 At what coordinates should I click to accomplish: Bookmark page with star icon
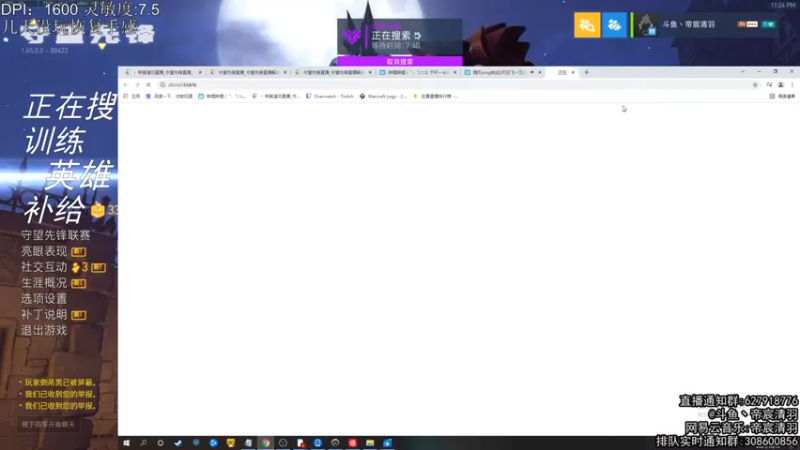(755, 85)
